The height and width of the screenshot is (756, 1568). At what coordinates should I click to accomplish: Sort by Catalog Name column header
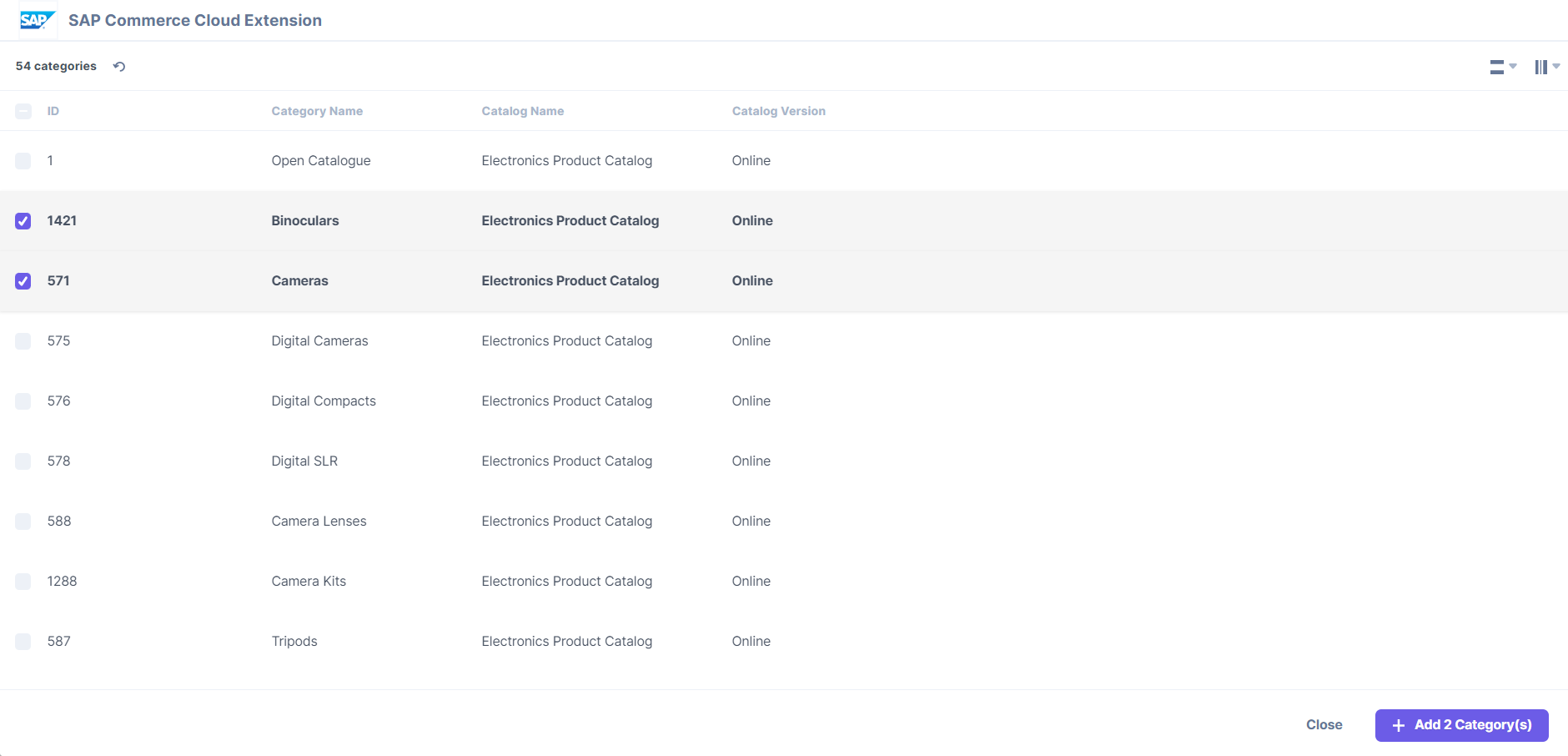pos(523,111)
